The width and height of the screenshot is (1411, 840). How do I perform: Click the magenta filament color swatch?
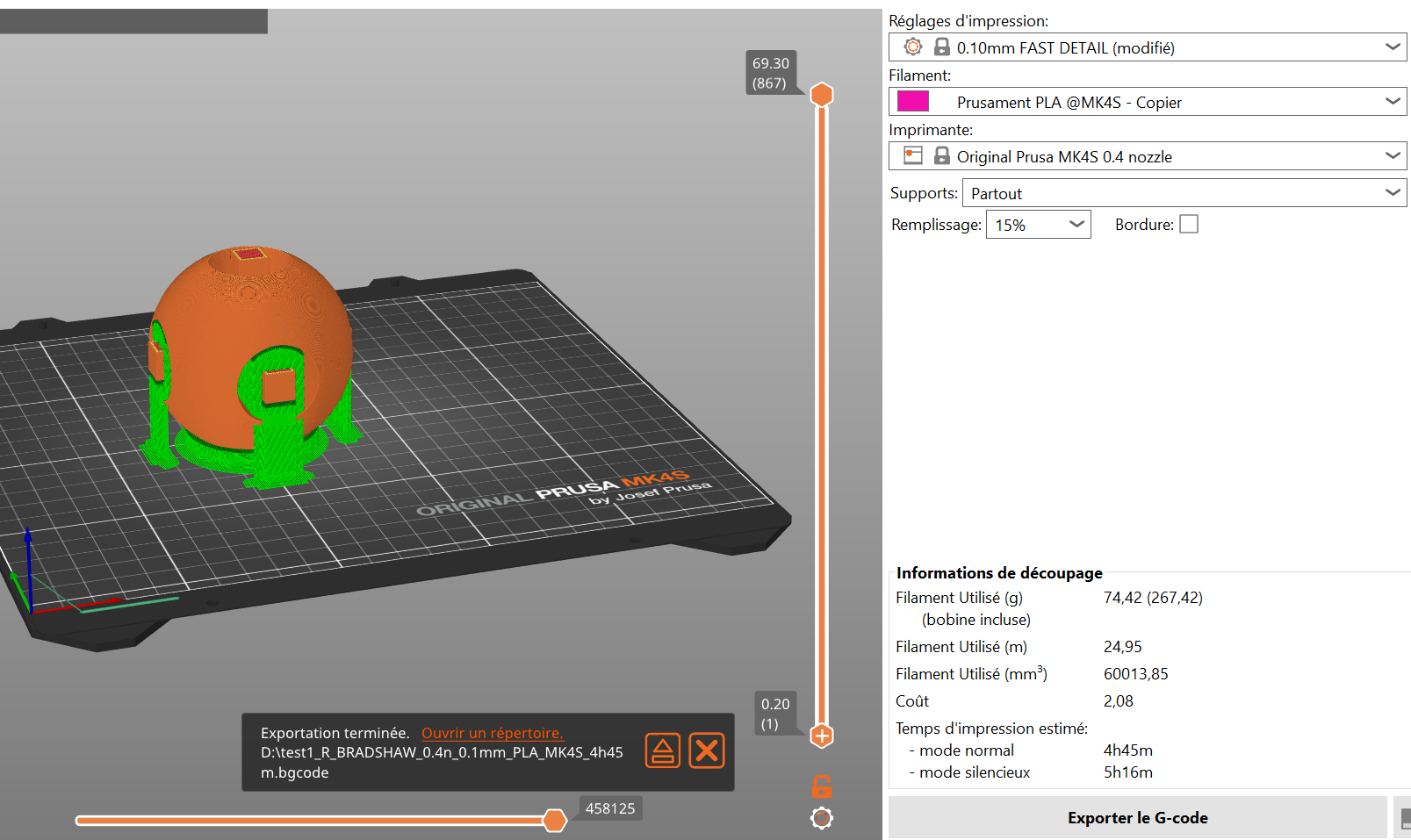tap(913, 102)
